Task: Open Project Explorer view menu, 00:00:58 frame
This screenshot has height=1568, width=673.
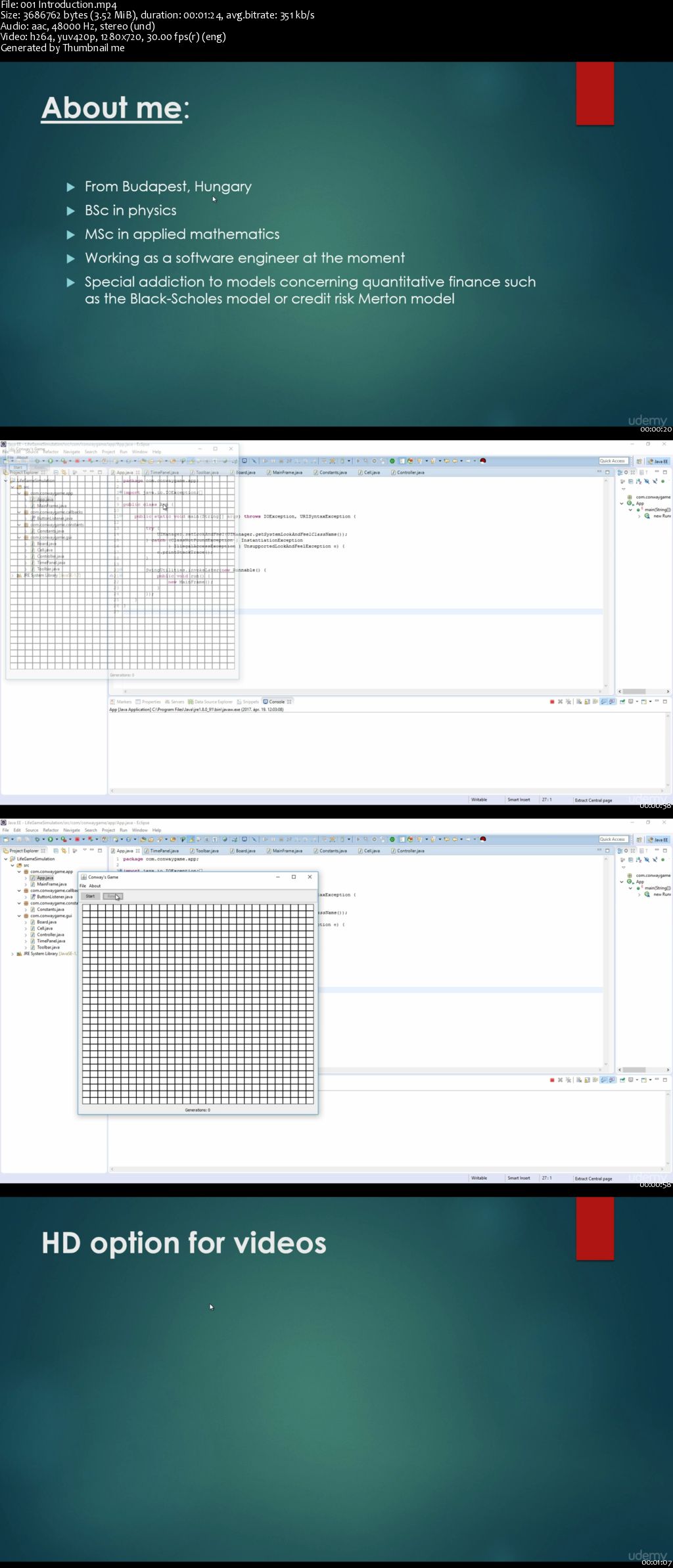Action: tap(85, 849)
